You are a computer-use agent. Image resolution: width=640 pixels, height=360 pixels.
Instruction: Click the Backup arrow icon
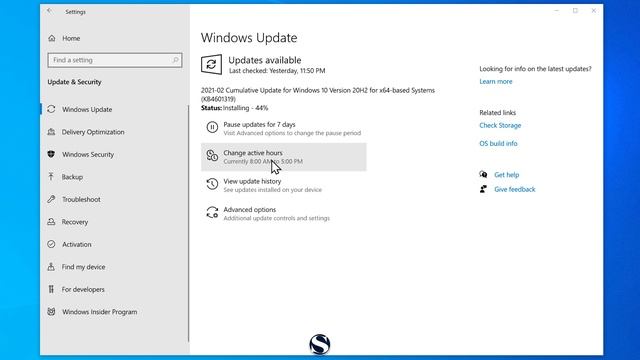pos(51,177)
